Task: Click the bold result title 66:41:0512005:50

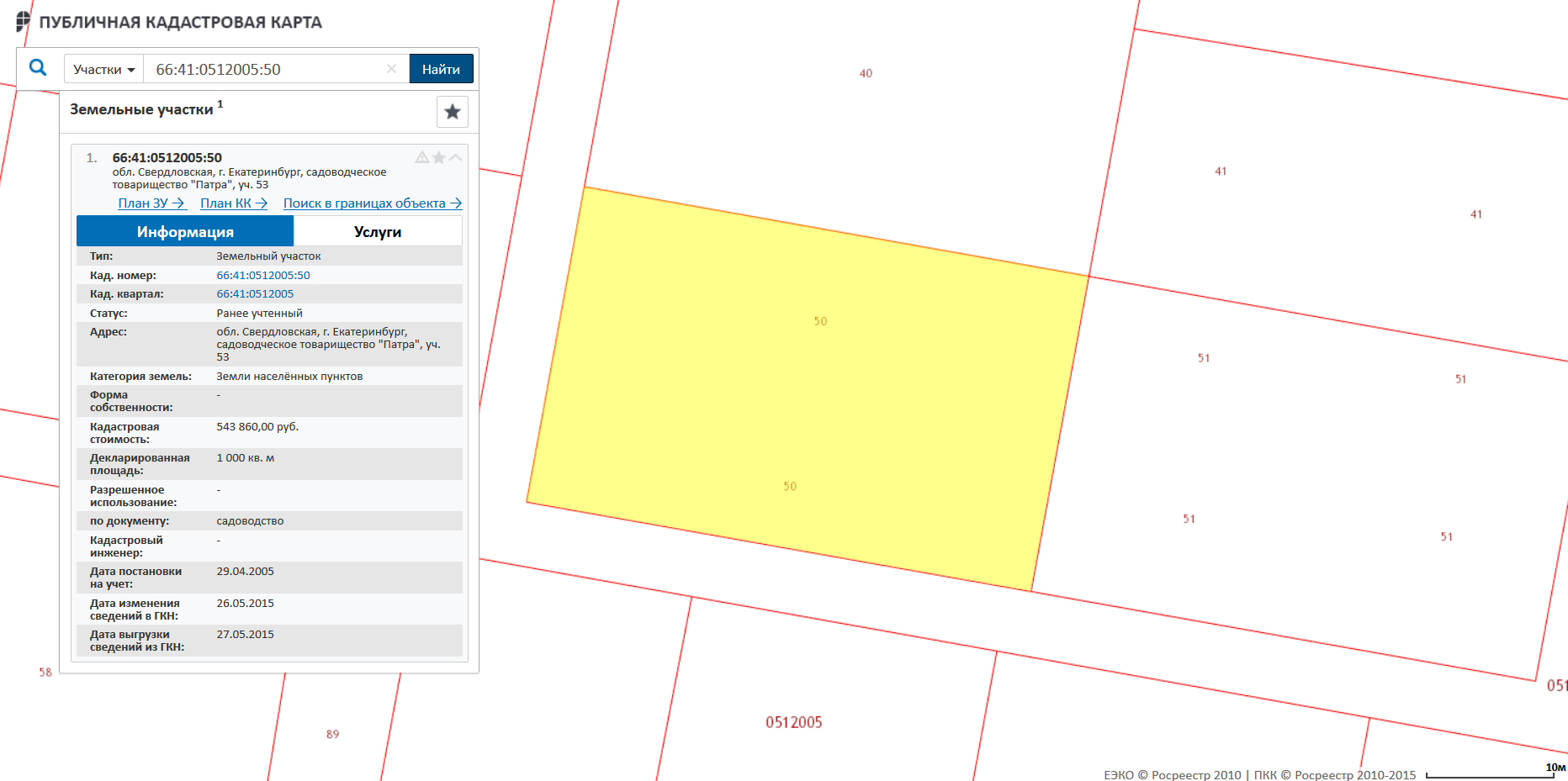Action: pos(167,158)
